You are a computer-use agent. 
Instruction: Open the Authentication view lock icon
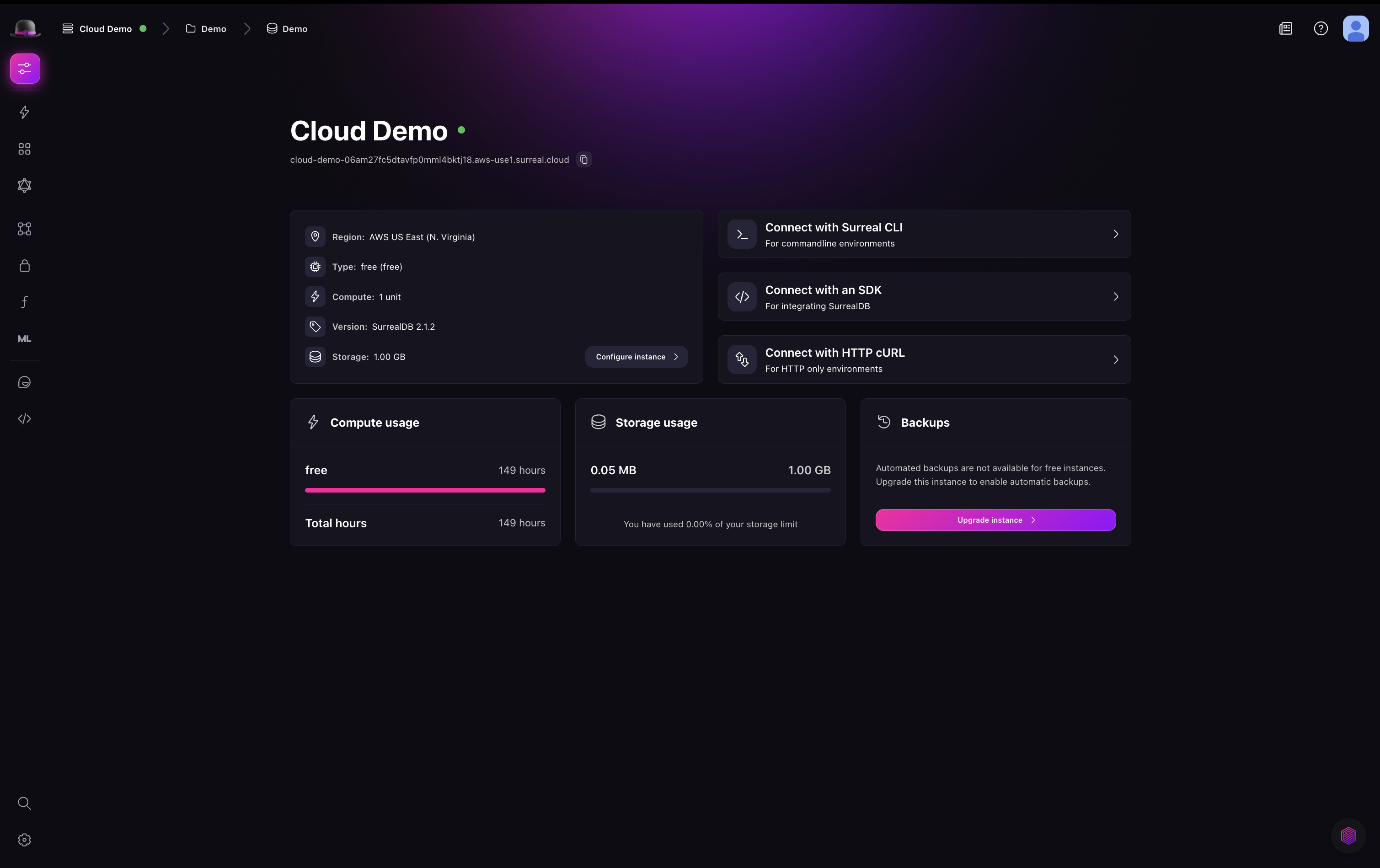pyautogui.click(x=24, y=265)
